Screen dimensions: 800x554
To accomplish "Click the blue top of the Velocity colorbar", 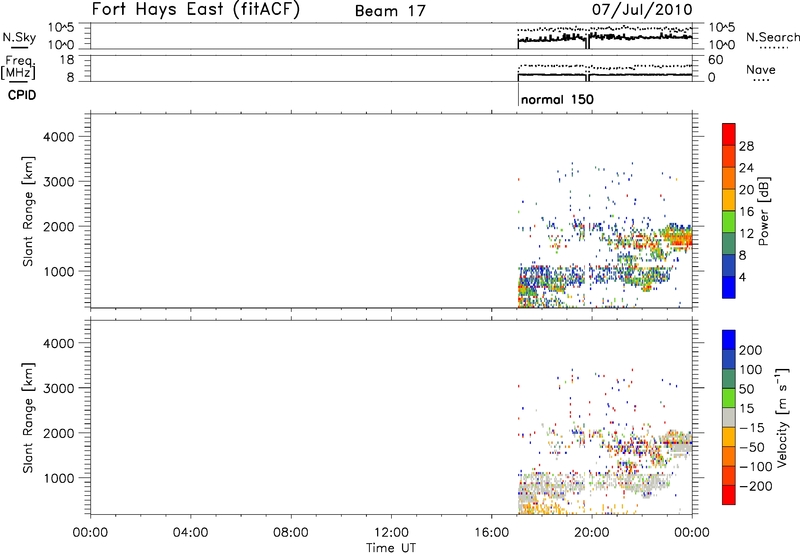I will pyautogui.click(x=729, y=340).
